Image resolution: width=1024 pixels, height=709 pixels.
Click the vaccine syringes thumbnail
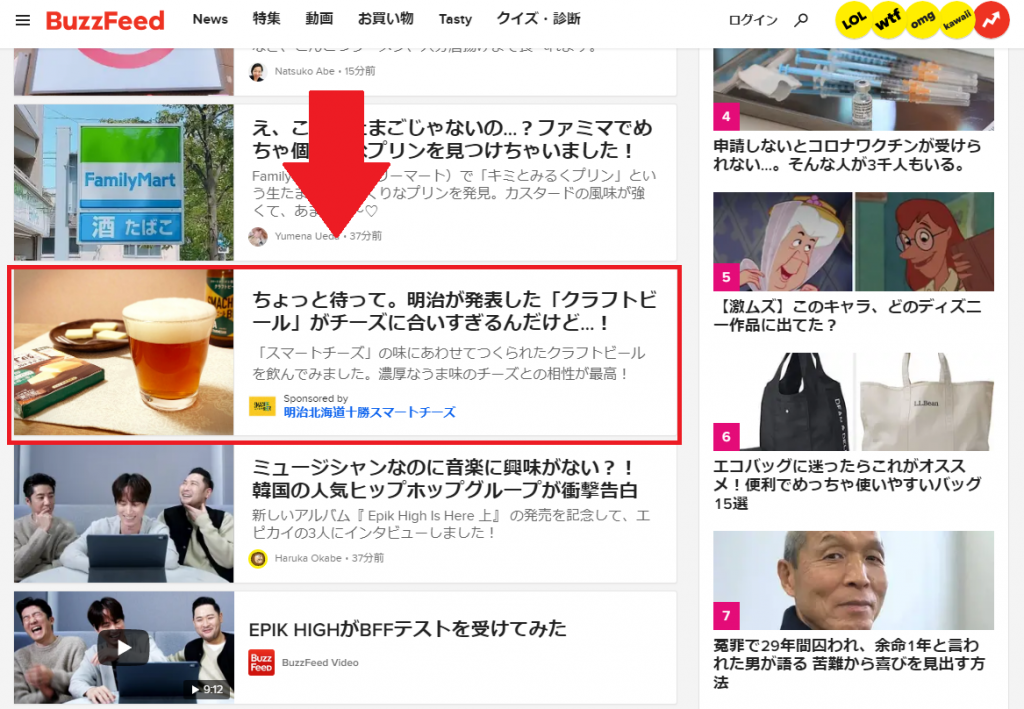pos(854,89)
